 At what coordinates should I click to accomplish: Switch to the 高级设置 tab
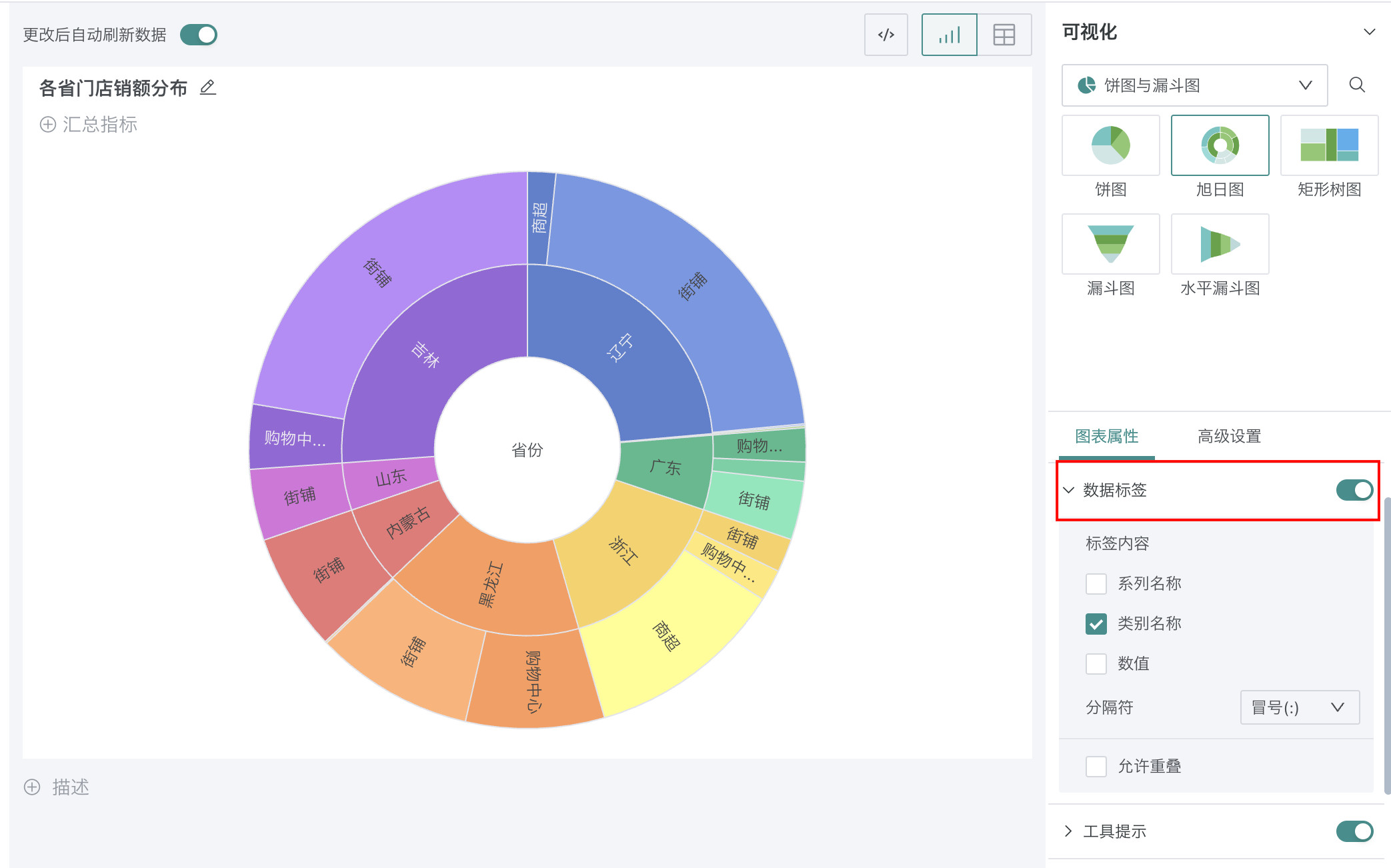(x=1229, y=436)
